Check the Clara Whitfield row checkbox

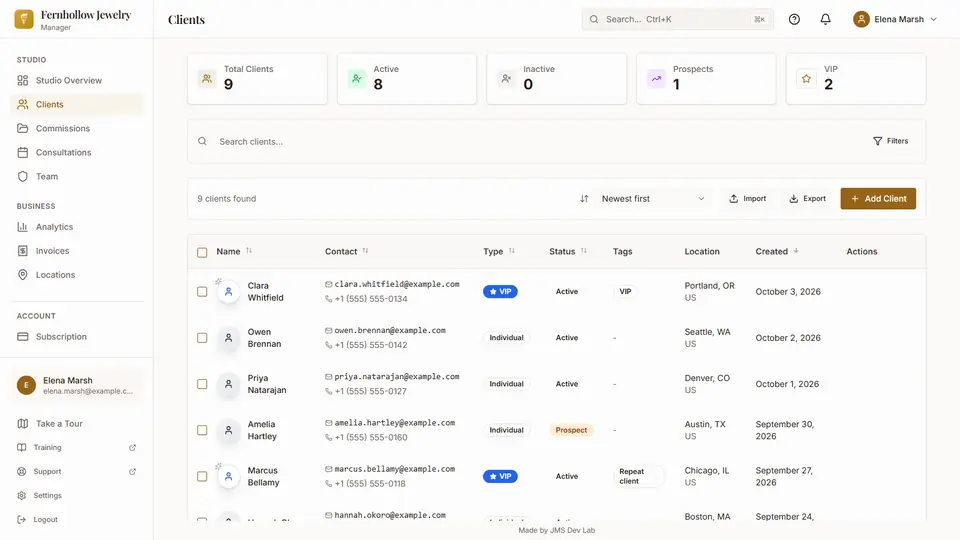point(202,291)
